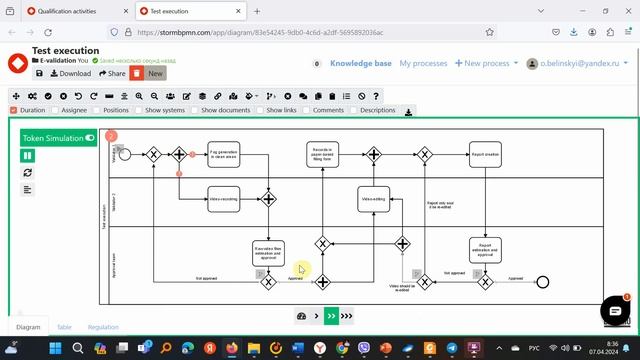Enable the Comments checkbox
The width and height of the screenshot is (640, 360).
pyautogui.click(x=307, y=110)
